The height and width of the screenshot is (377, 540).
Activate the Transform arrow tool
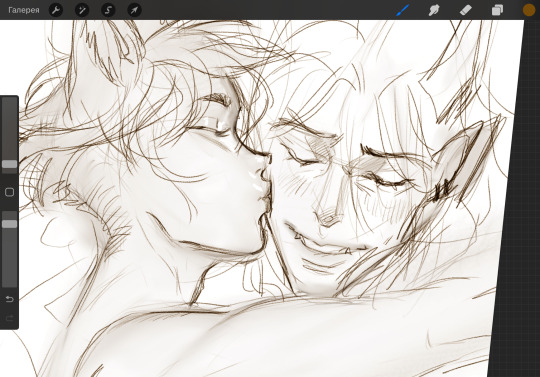pos(134,10)
